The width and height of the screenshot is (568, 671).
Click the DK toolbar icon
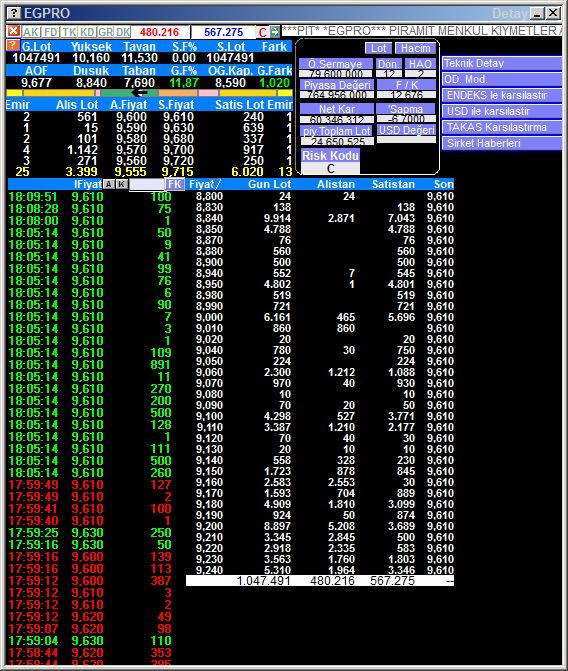coord(123,32)
